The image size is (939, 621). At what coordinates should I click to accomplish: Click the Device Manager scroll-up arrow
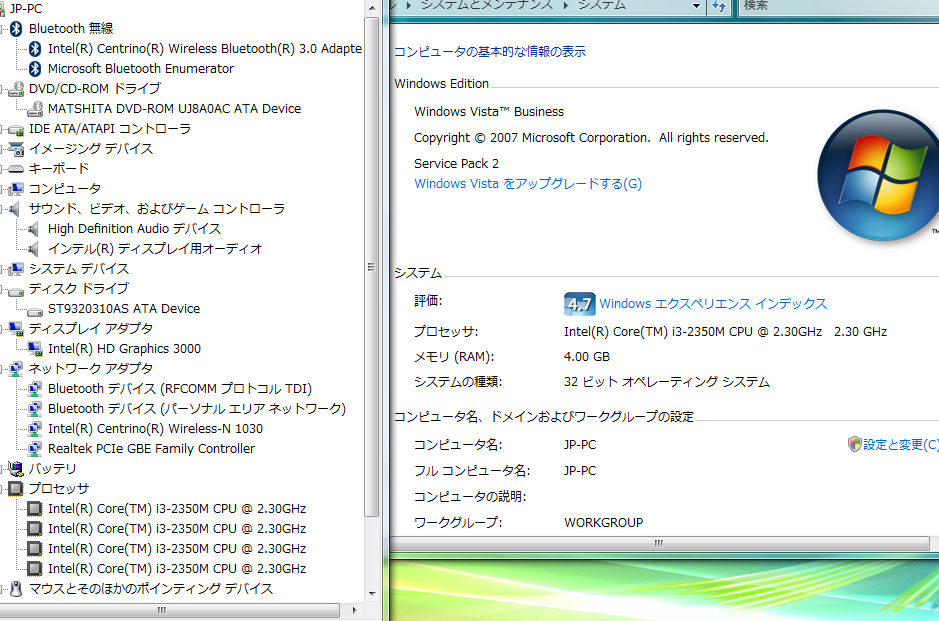(x=372, y=8)
